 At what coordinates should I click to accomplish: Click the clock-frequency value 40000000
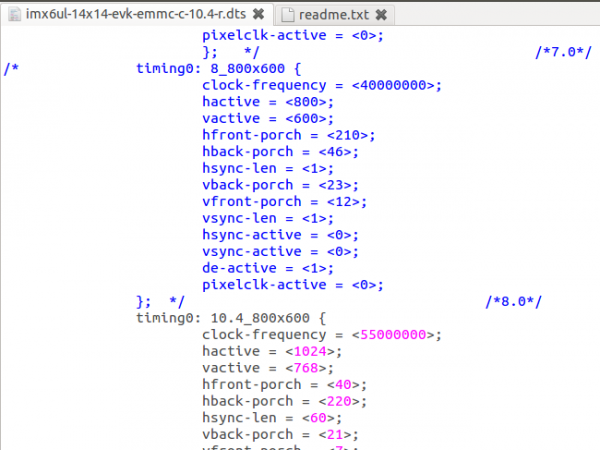coord(395,85)
